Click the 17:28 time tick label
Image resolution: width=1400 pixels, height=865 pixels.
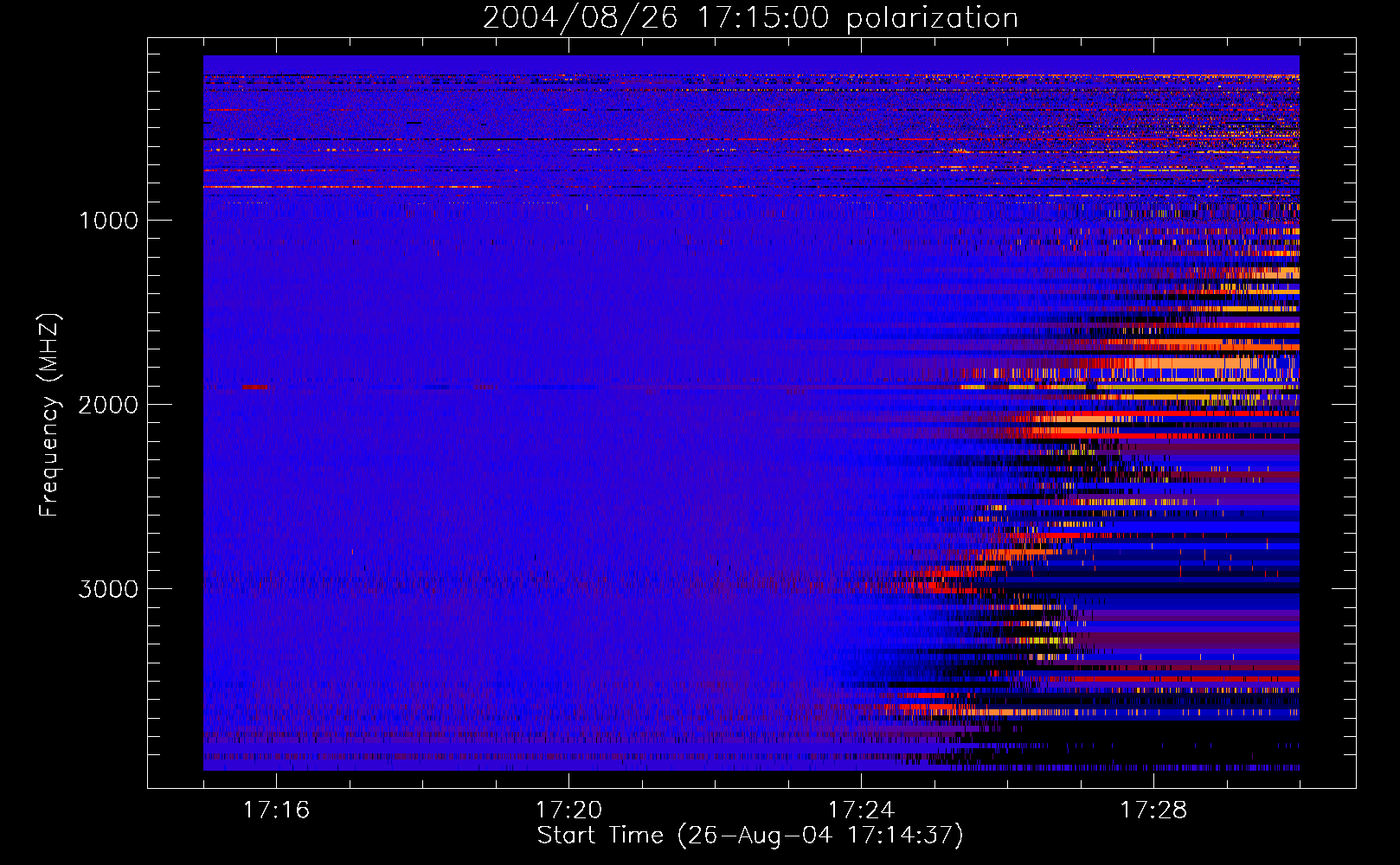click(x=1153, y=811)
